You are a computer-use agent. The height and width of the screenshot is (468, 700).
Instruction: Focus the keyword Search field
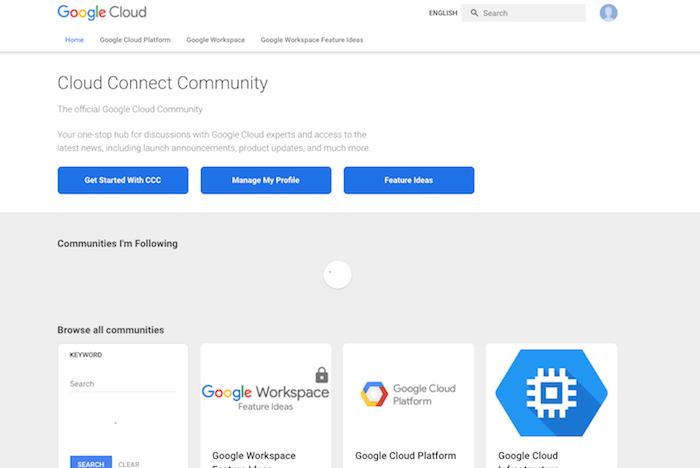point(122,384)
